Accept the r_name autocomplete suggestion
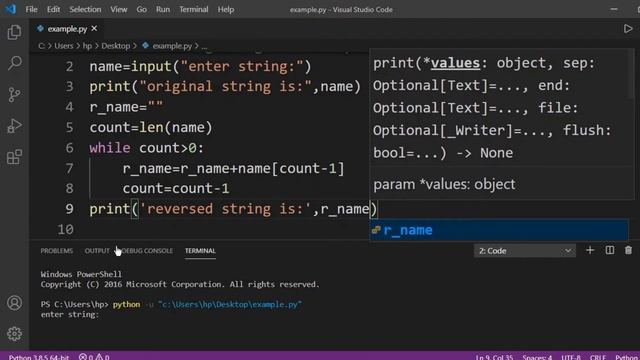Image resolution: width=640 pixels, height=360 pixels. [x=499, y=230]
